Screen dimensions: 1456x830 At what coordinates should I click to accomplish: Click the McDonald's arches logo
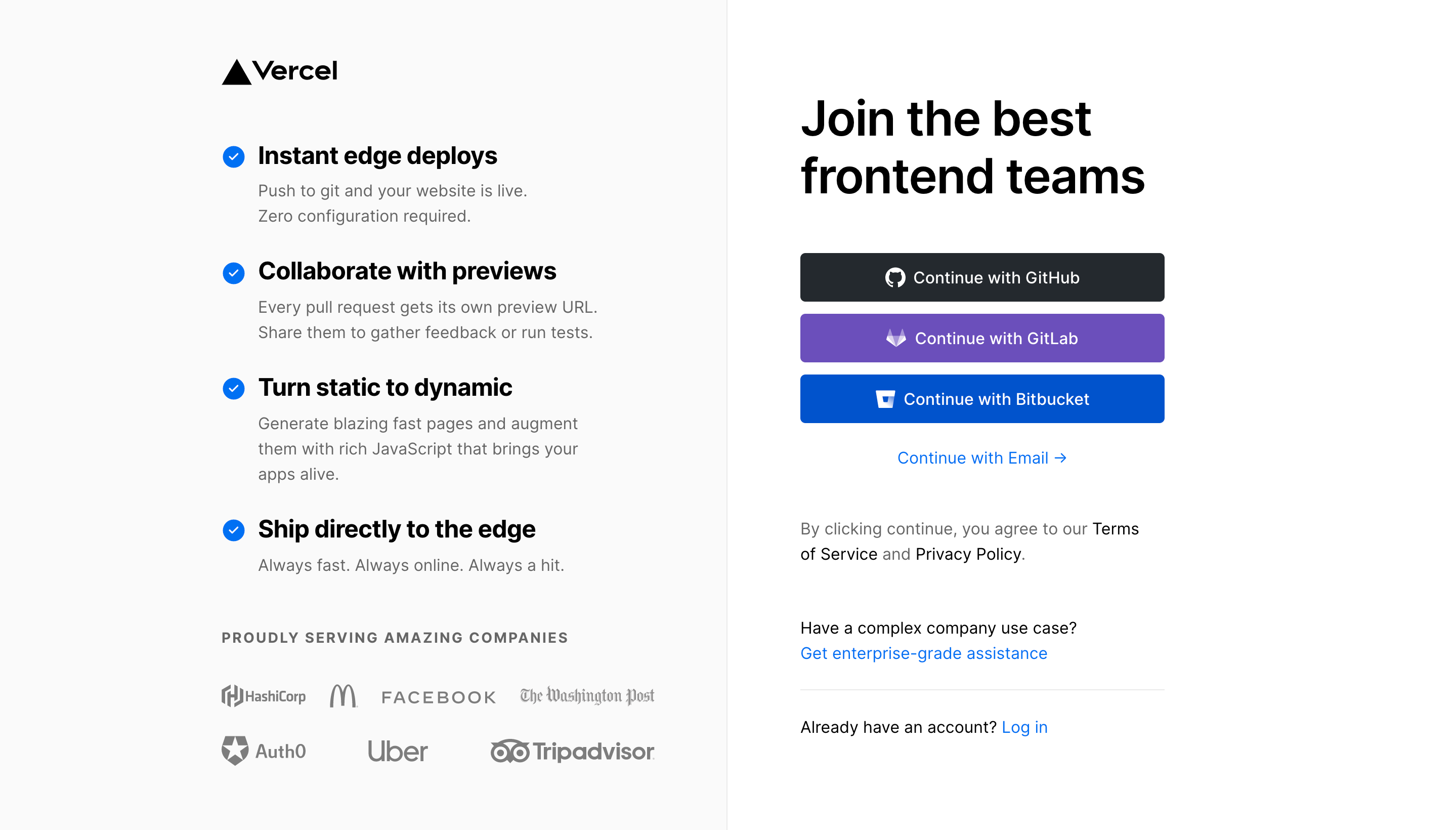pyautogui.click(x=344, y=696)
